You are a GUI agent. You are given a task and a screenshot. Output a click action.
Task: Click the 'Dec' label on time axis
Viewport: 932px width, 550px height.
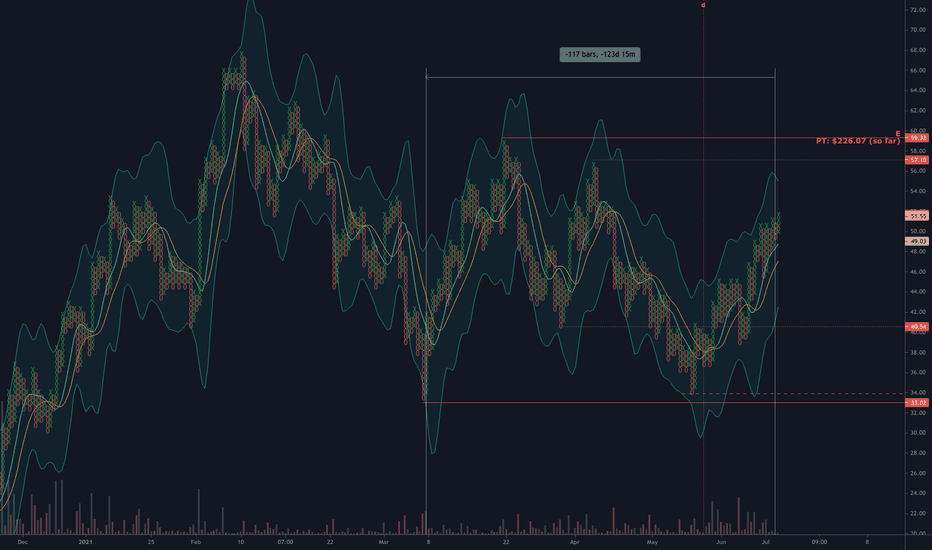[23, 542]
